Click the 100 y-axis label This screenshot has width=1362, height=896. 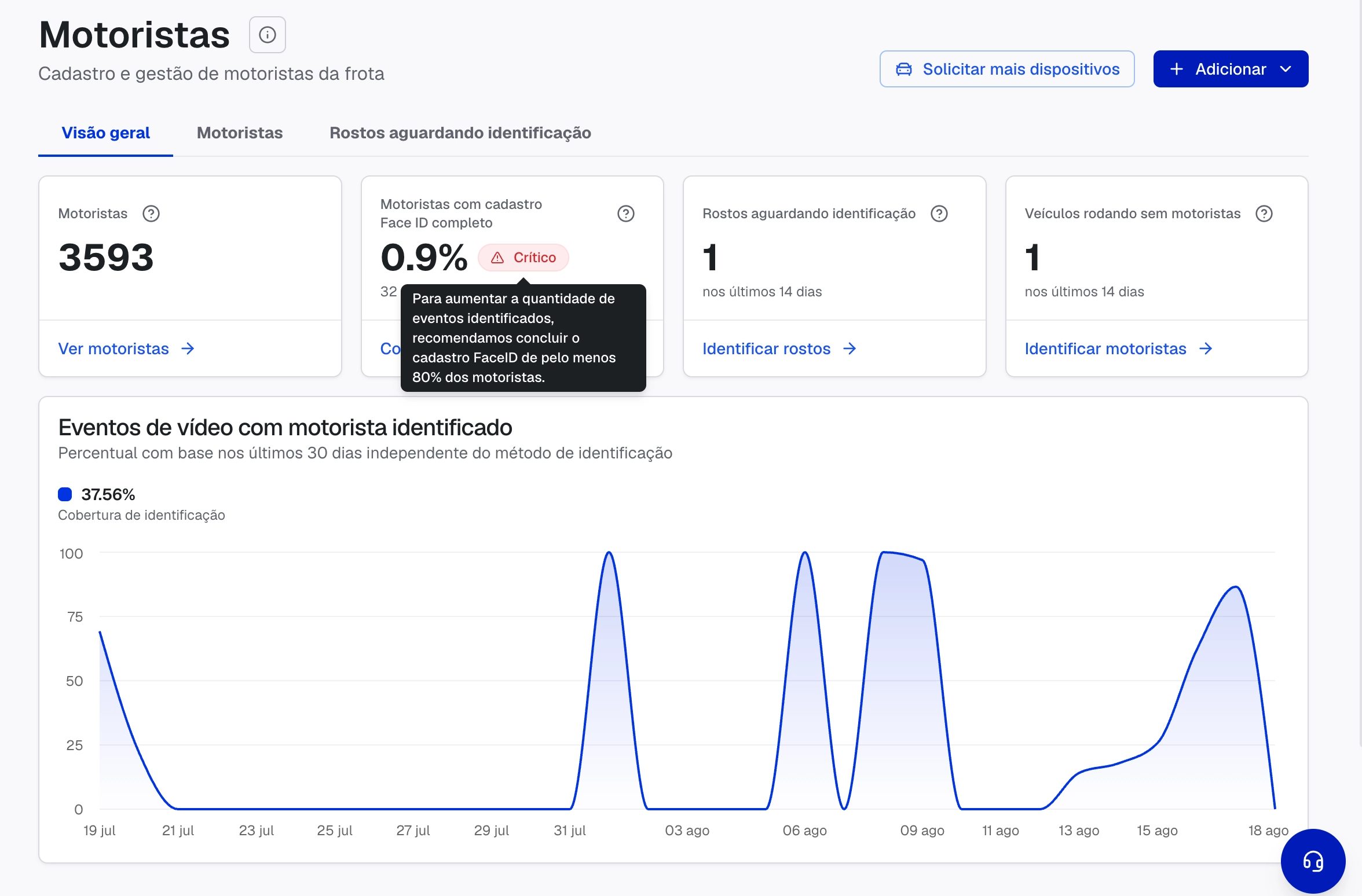(x=71, y=554)
